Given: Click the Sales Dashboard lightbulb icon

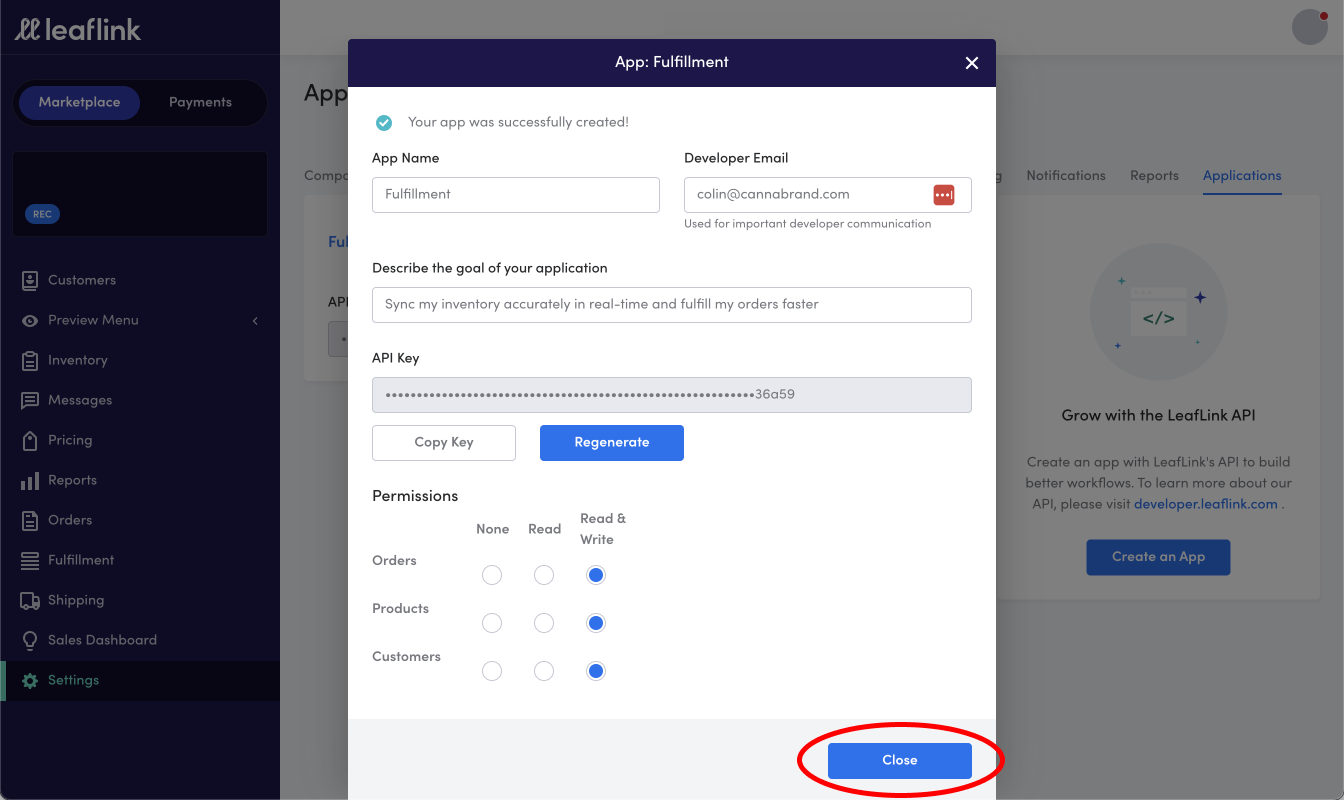Looking at the screenshot, I should (x=30, y=640).
